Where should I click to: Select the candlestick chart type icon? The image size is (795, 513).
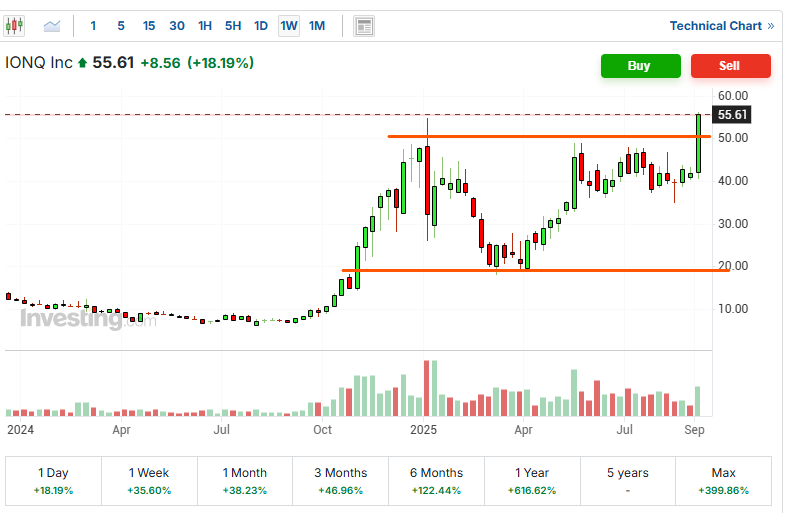coord(14,25)
